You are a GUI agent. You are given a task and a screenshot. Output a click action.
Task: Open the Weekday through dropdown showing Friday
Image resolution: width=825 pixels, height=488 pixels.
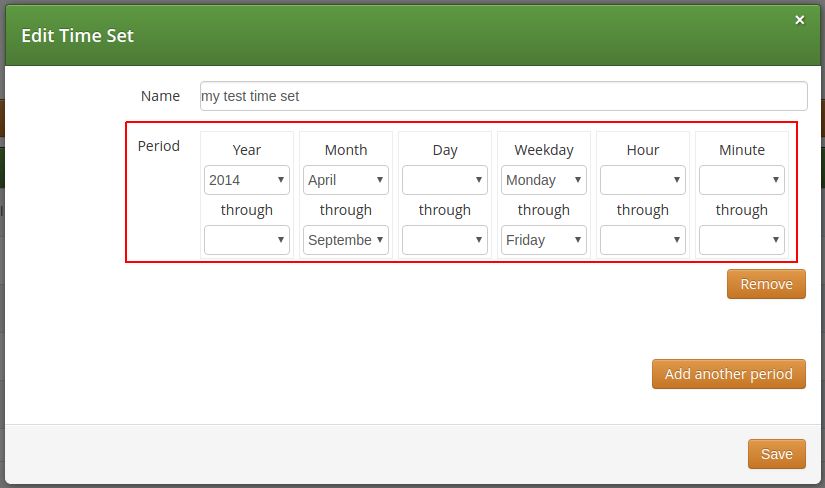543,240
